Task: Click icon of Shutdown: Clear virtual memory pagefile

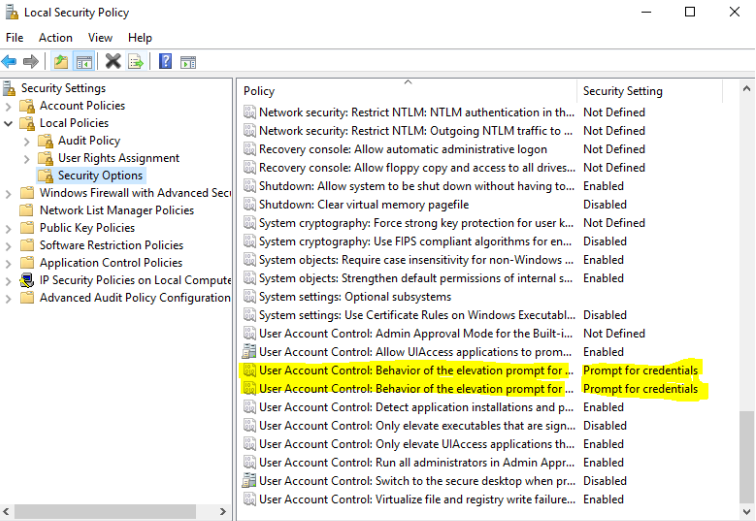Action: point(249,204)
